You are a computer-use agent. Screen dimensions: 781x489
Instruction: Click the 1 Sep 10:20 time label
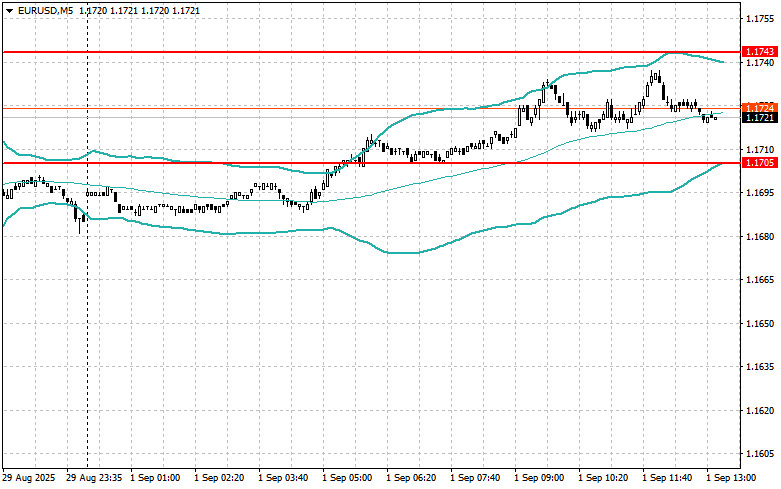[x=603, y=478]
